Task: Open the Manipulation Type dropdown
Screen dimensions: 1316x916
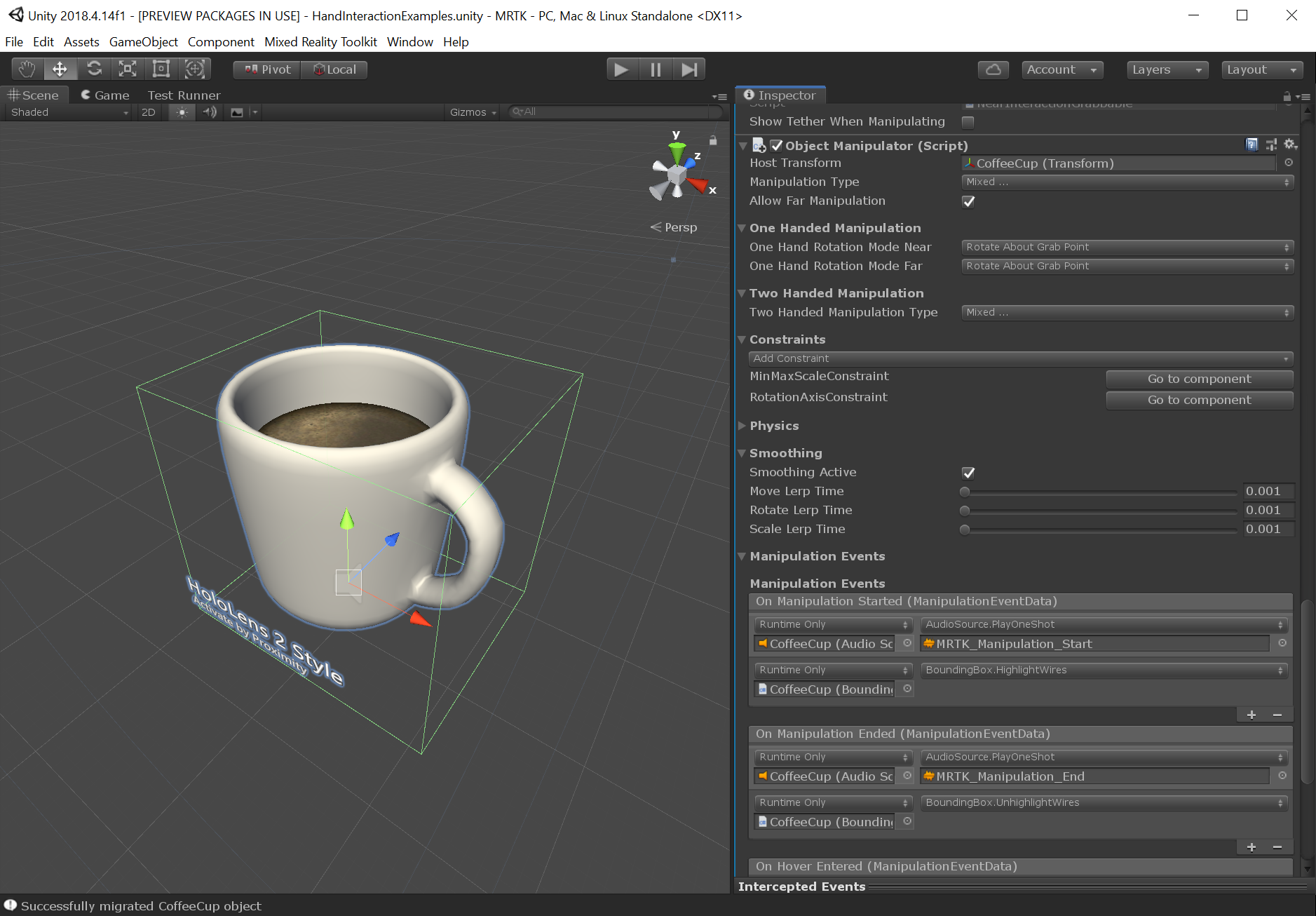Action: (1125, 182)
